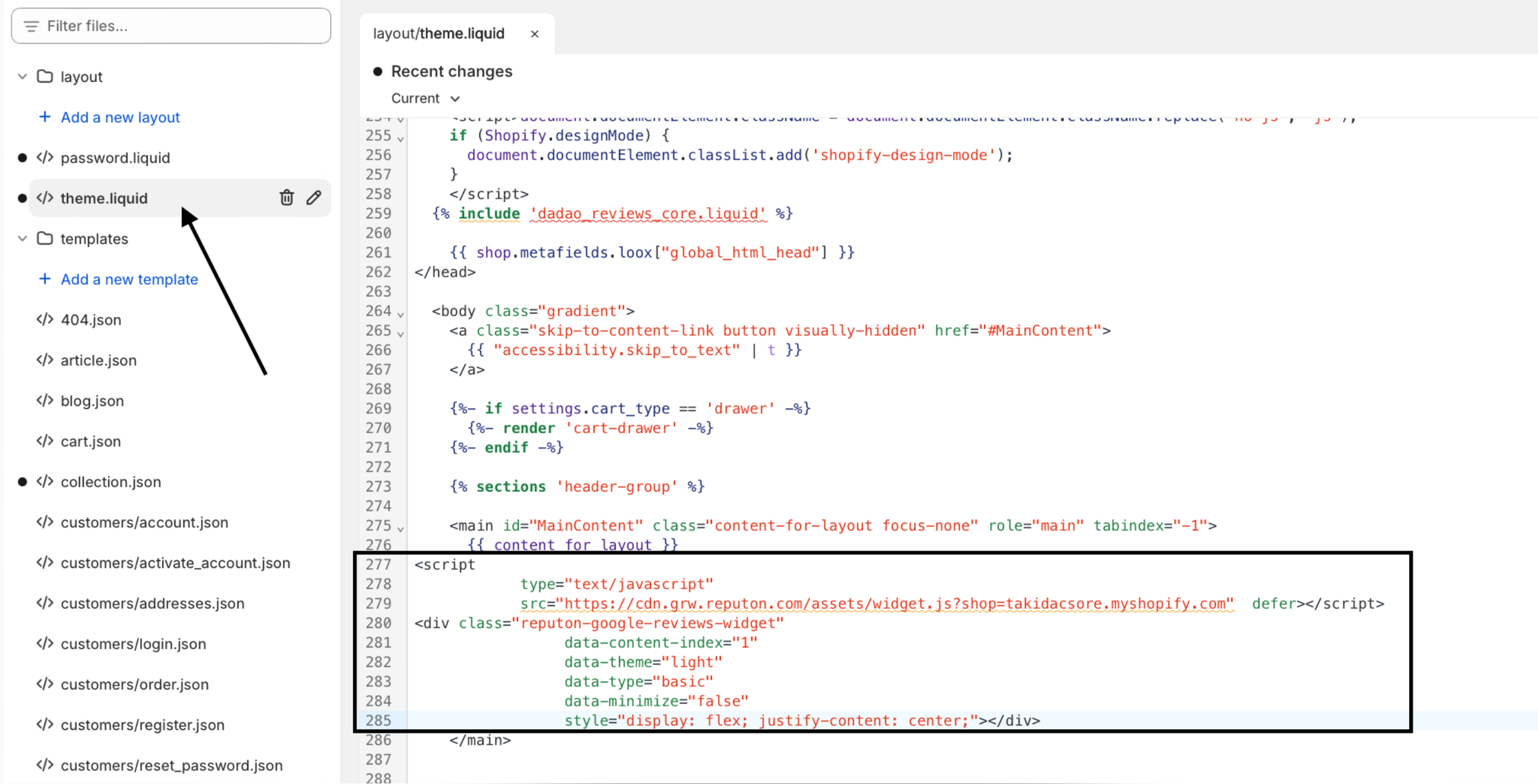Click the folder icon for the templates folder
Screen dimensions: 1538x784
pos(45,238)
